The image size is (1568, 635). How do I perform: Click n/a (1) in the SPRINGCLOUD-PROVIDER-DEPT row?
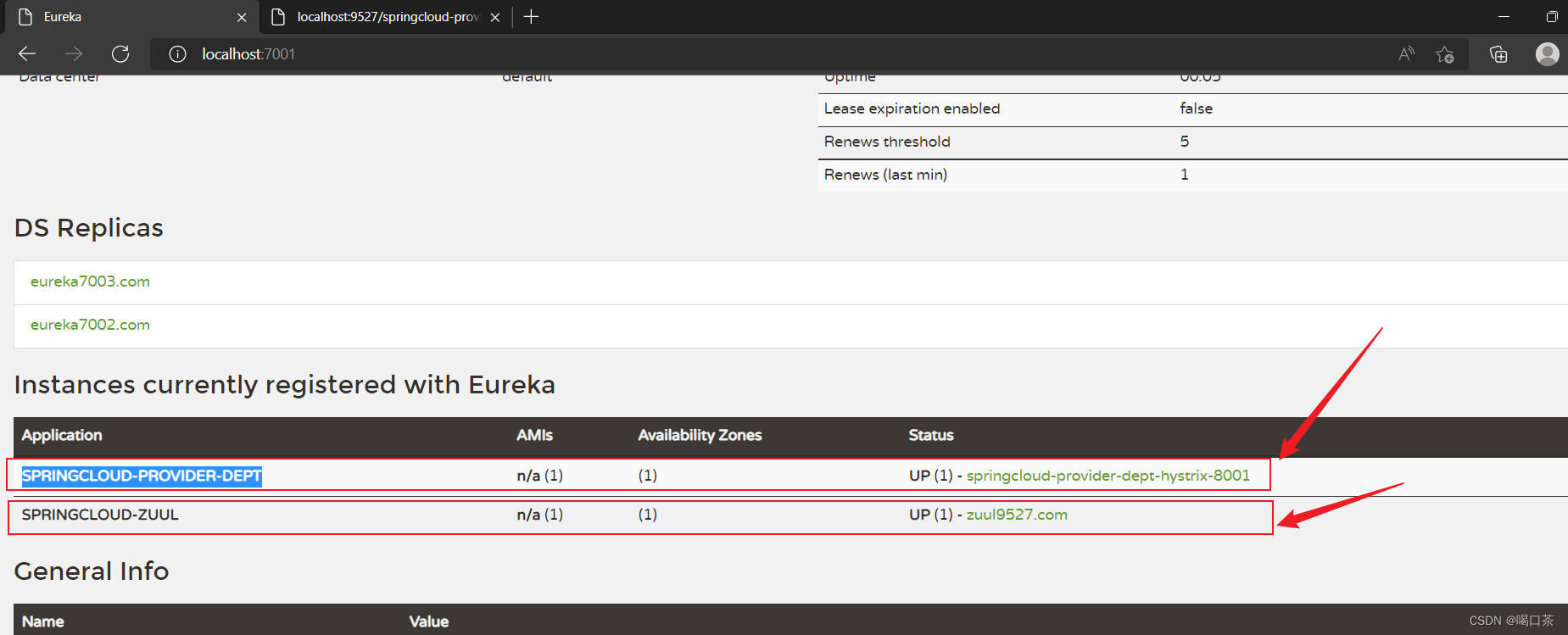point(539,476)
